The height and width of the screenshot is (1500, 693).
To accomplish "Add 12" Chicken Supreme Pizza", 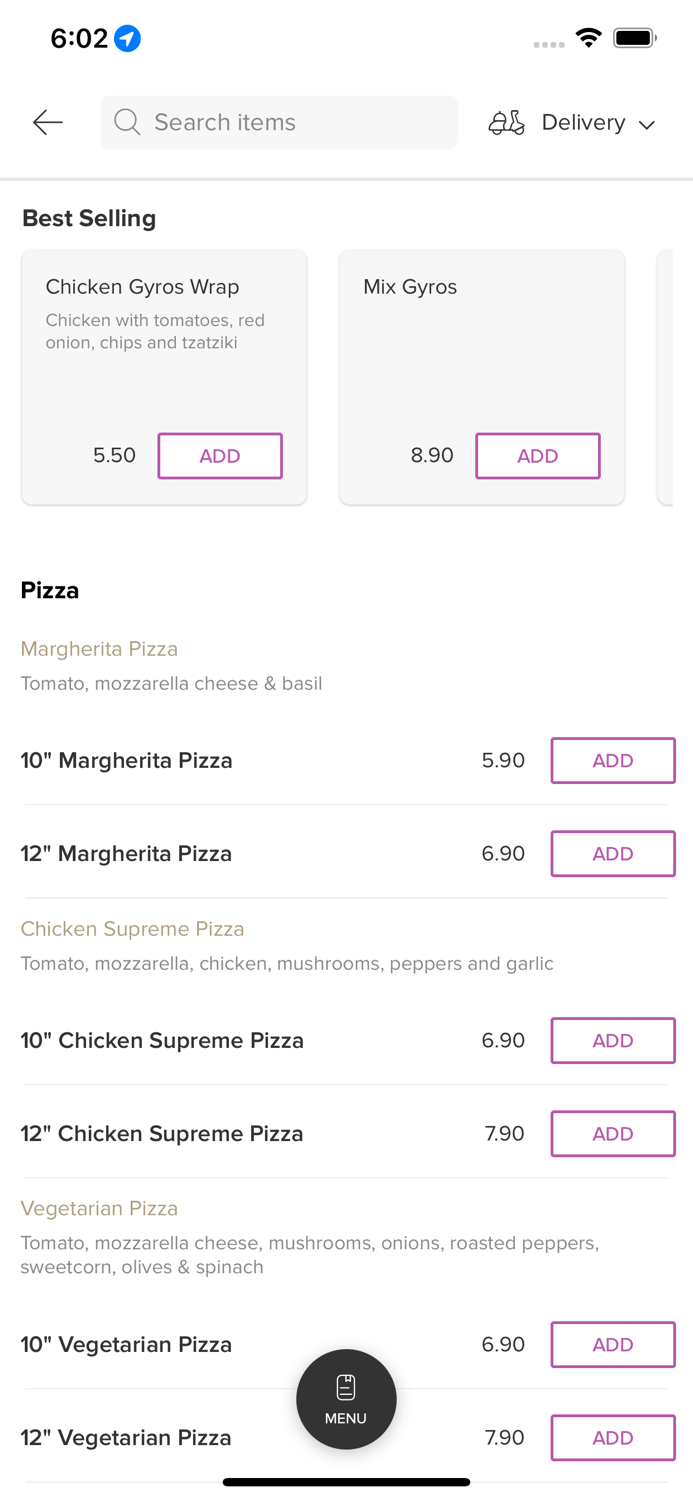I will [x=612, y=1134].
